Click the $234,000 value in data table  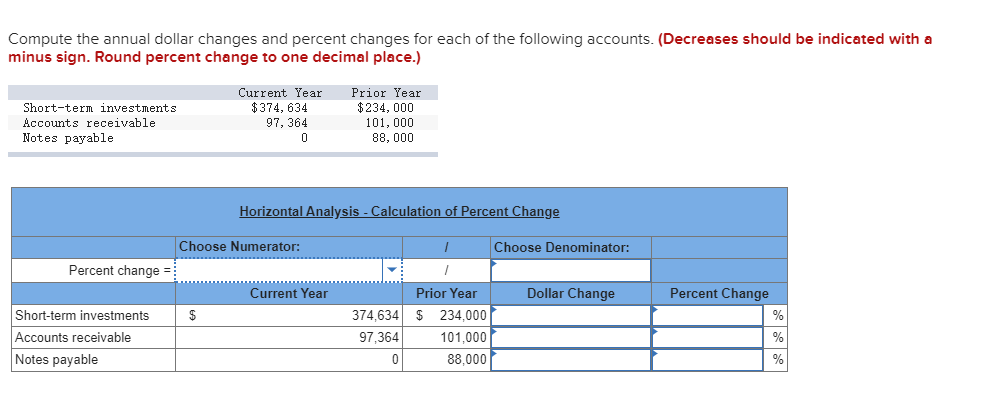click(385, 108)
